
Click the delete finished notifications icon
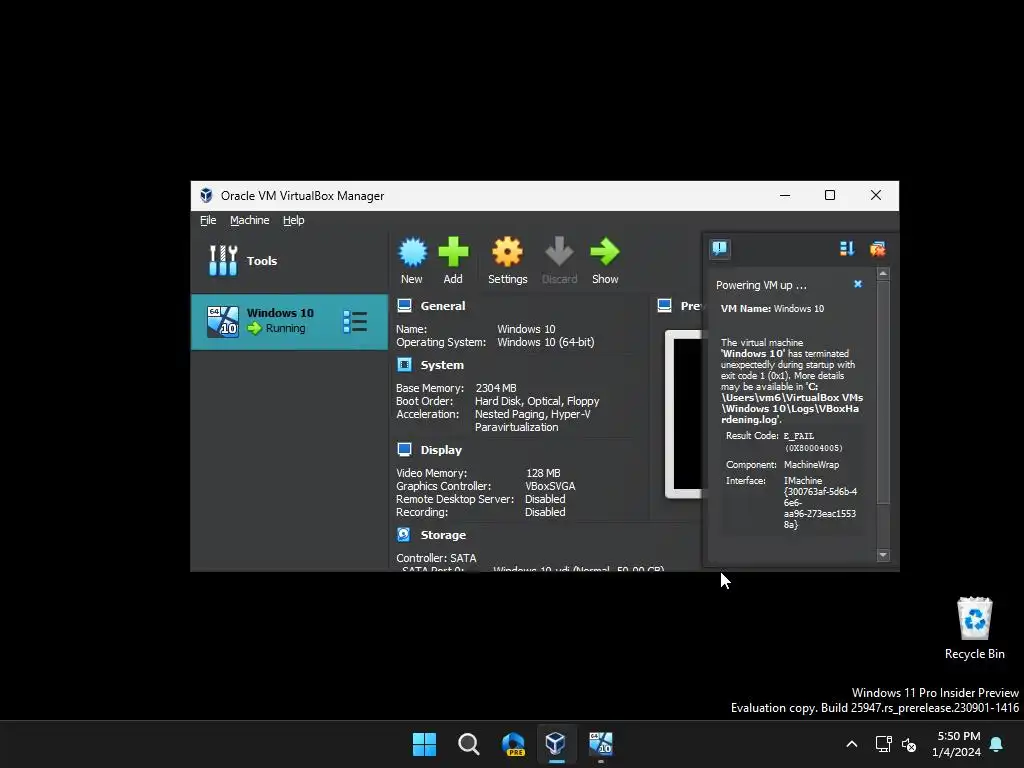pyautogui.click(x=878, y=248)
